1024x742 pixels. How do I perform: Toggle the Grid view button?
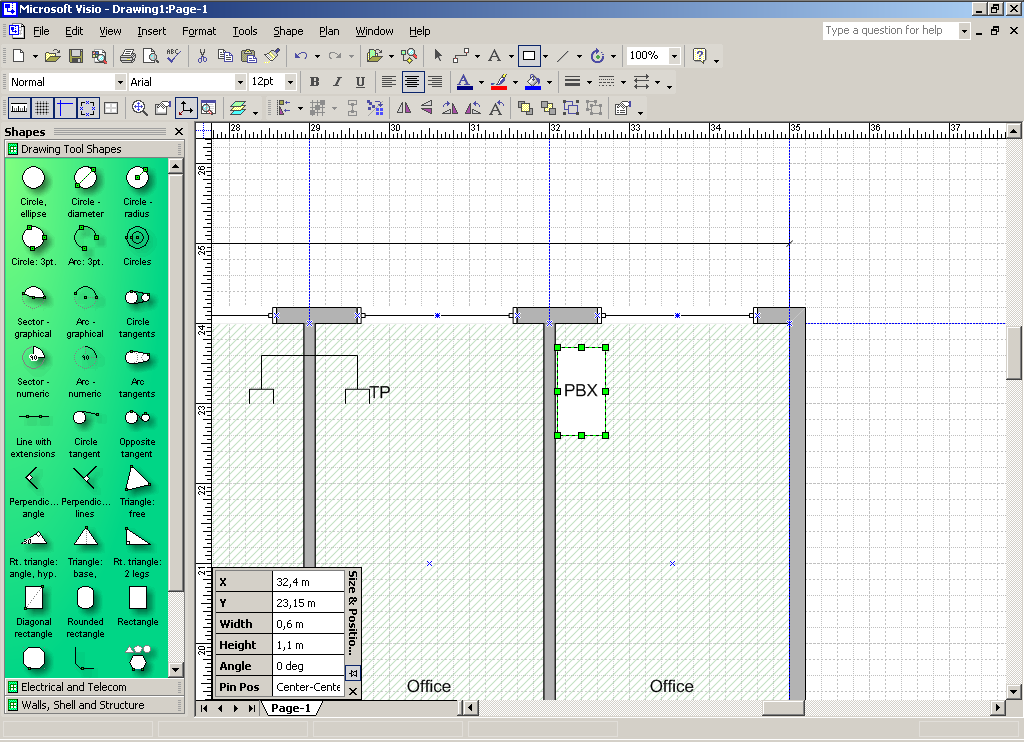click(42, 108)
